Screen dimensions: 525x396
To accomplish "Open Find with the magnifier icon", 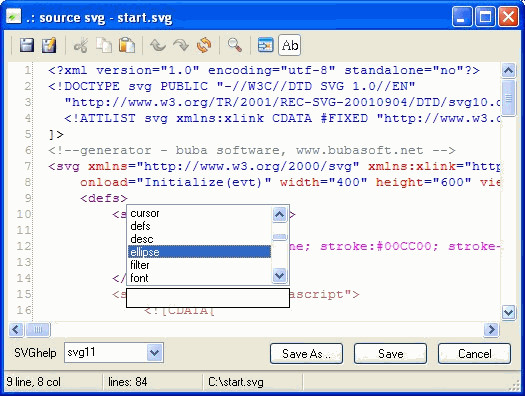I will click(x=234, y=45).
